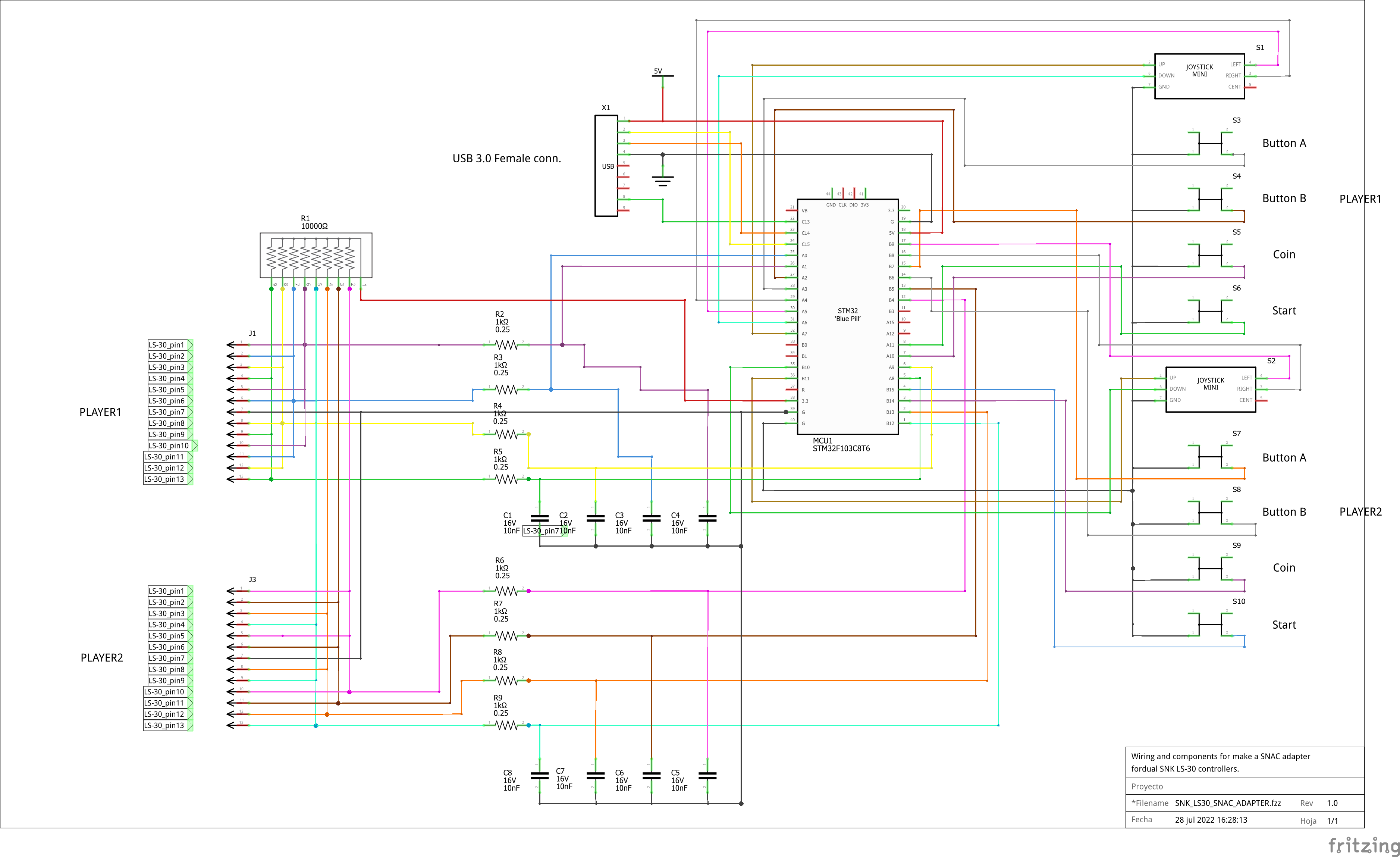The width and height of the screenshot is (1400, 857).
Task: Click push-button switch S3 symbol
Action: pos(1210,143)
